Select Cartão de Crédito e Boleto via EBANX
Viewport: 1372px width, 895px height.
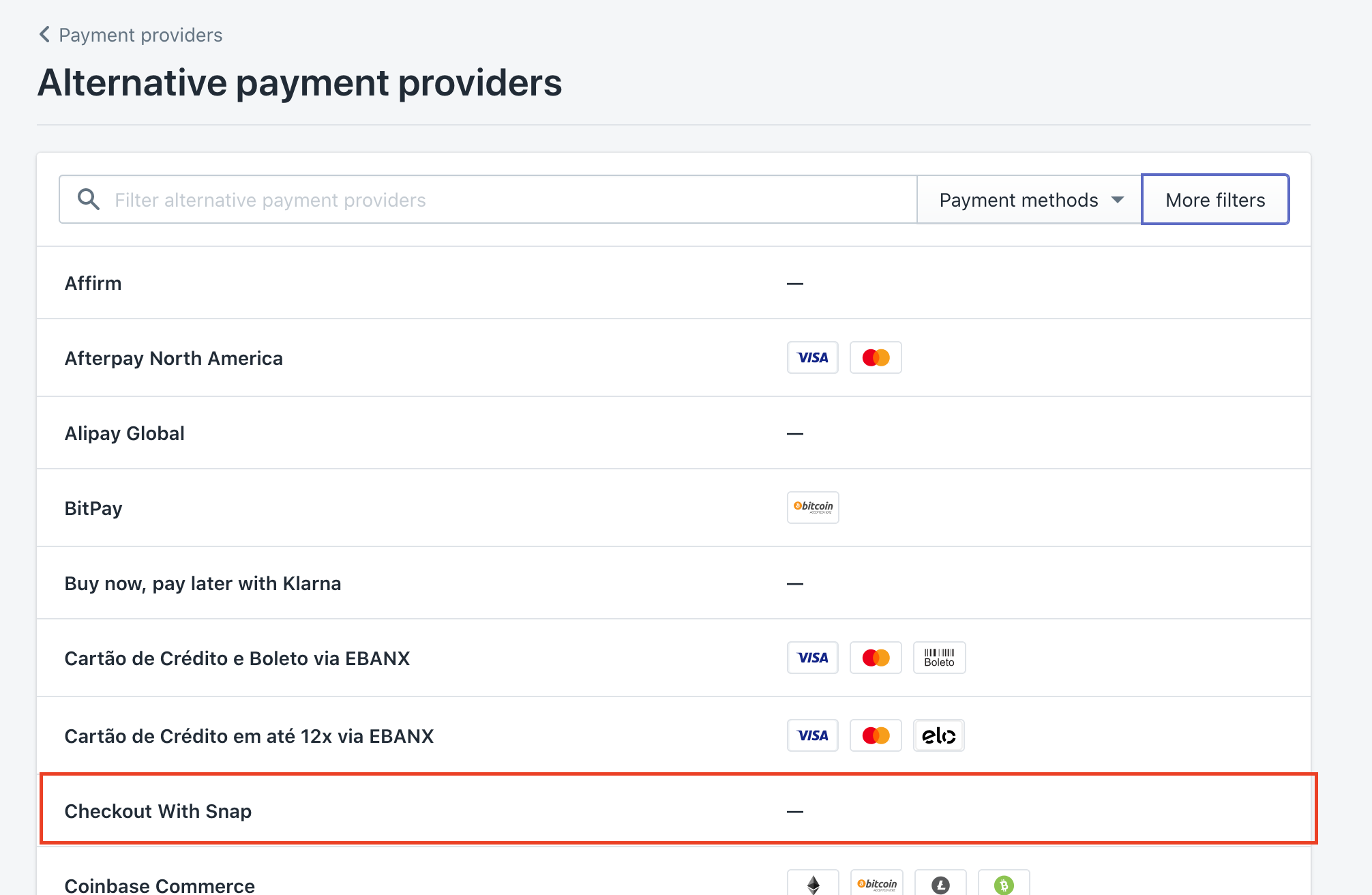[674, 658]
